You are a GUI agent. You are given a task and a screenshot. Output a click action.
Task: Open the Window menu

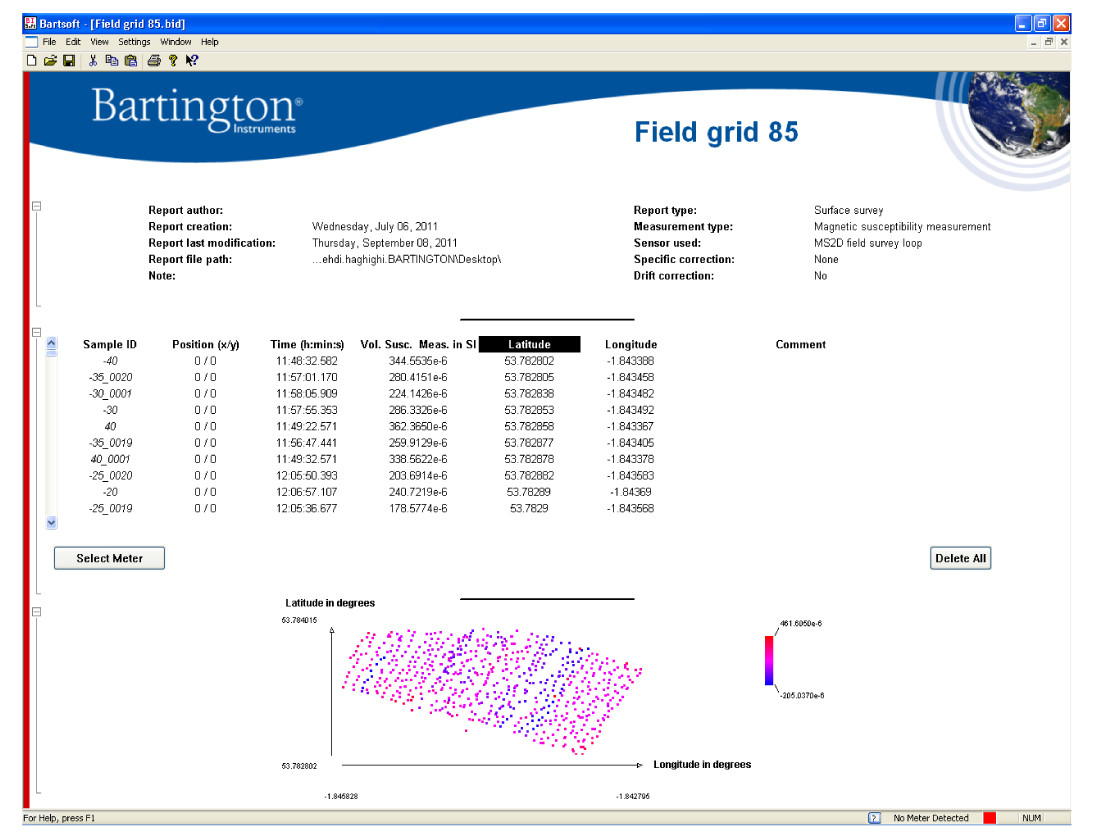(x=176, y=41)
